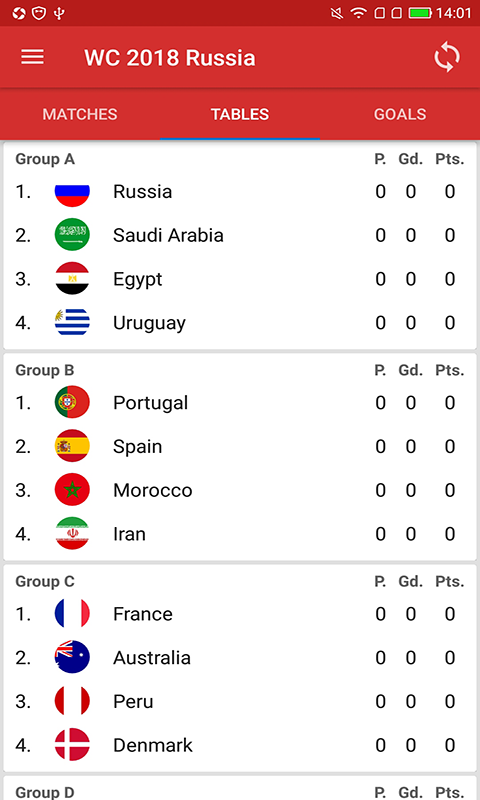Open the France team row

tap(240, 614)
